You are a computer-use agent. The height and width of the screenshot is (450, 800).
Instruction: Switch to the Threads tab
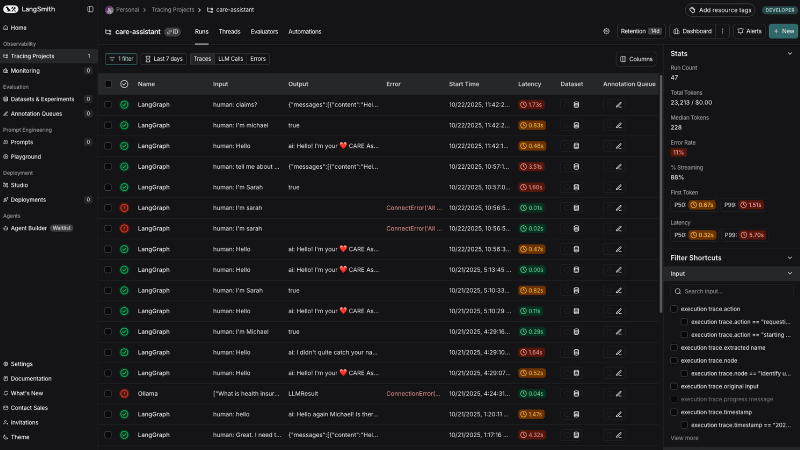click(229, 32)
